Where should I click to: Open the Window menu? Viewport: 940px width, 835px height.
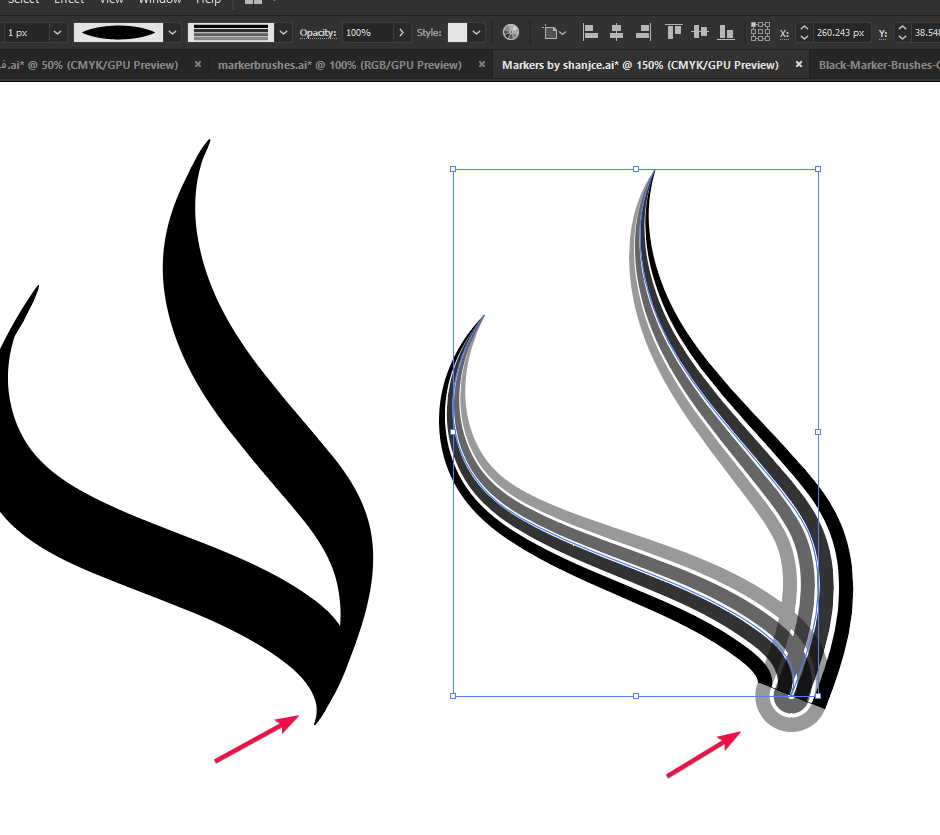[160, 3]
